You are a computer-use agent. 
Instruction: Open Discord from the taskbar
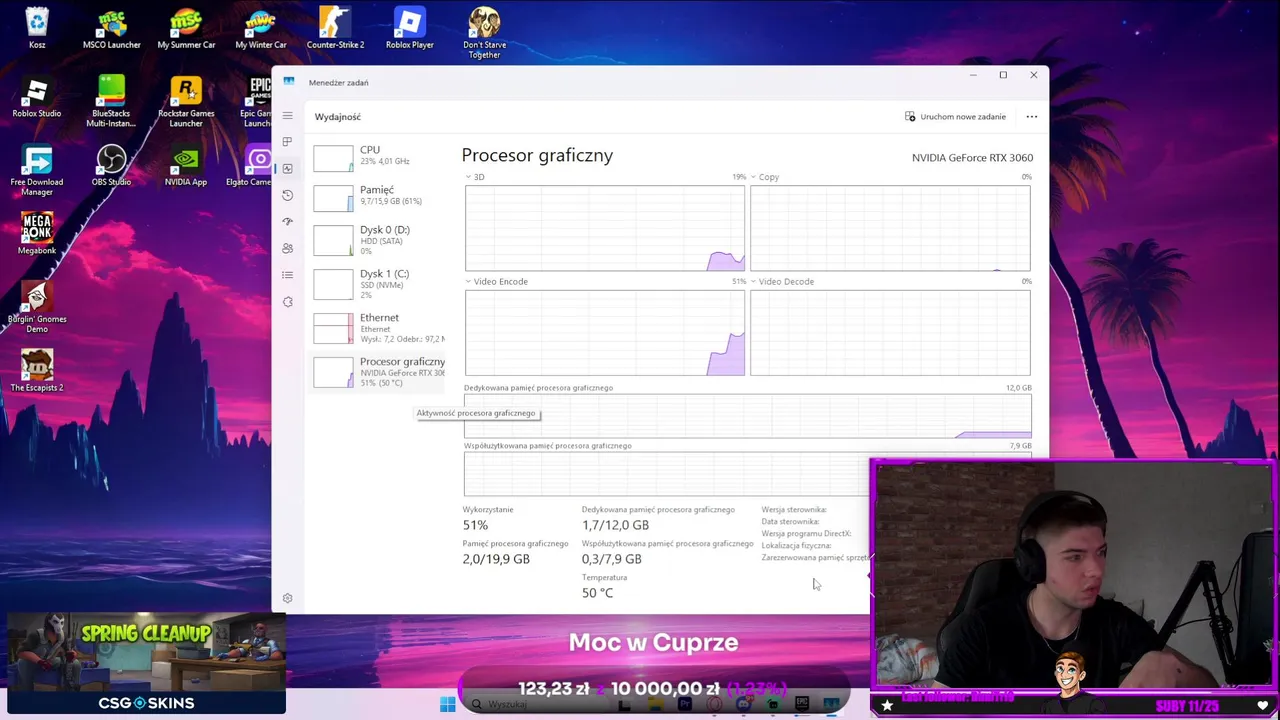tap(744, 704)
